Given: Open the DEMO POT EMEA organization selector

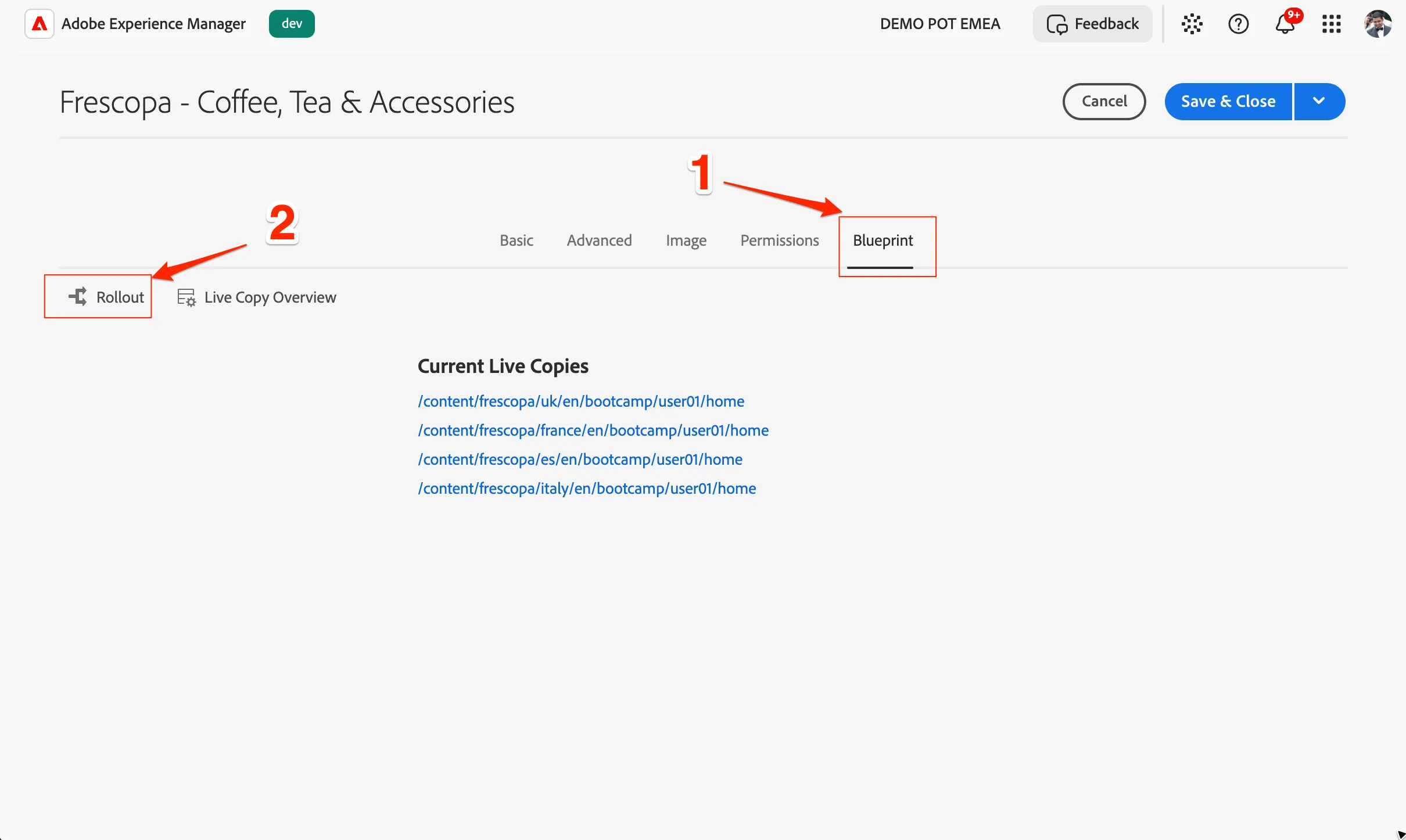Looking at the screenshot, I should (940, 24).
